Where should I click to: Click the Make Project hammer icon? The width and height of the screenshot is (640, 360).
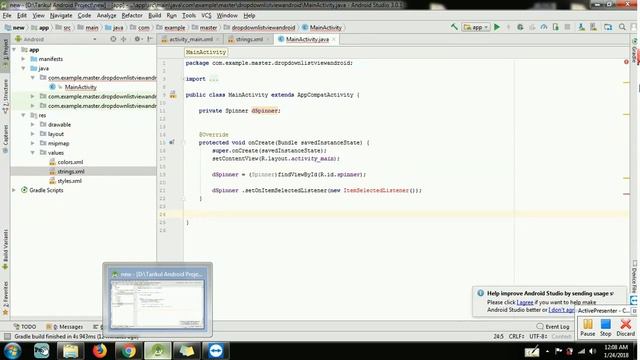point(454,27)
